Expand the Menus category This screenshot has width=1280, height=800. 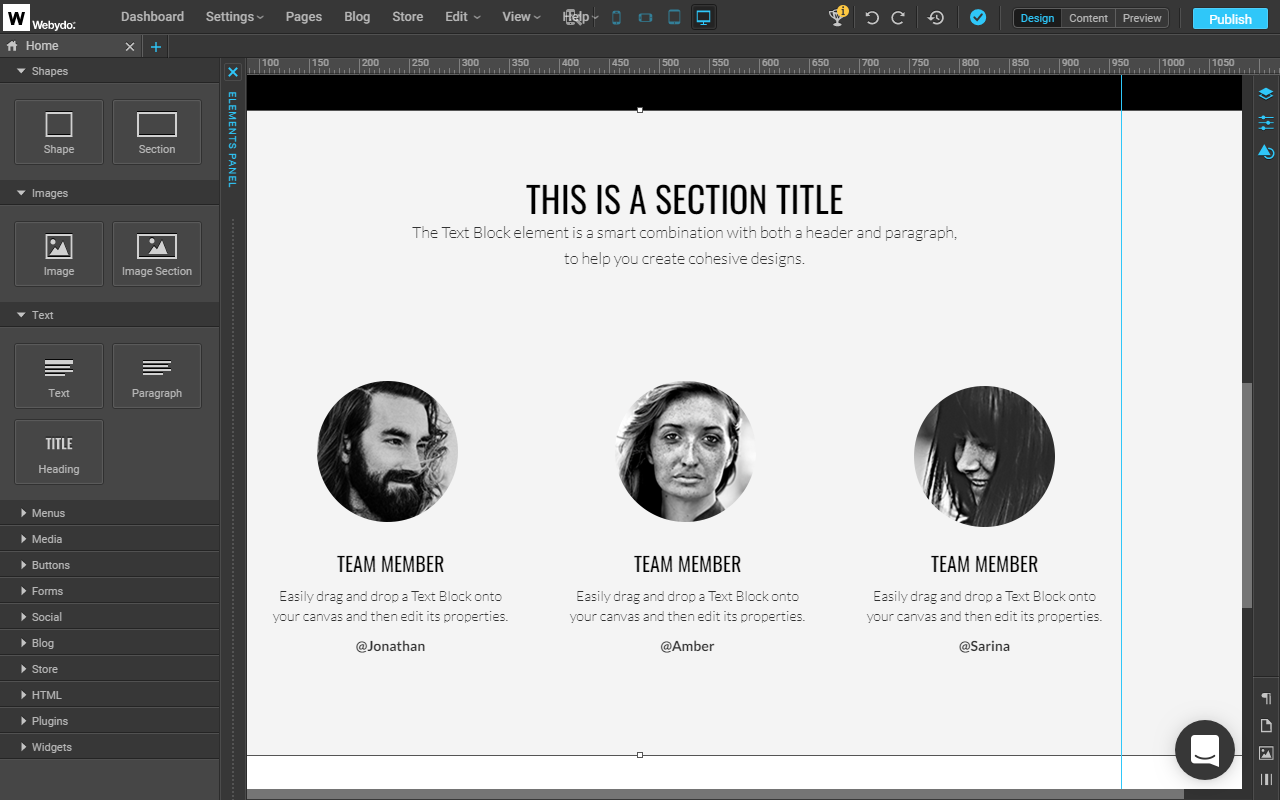[110, 513]
